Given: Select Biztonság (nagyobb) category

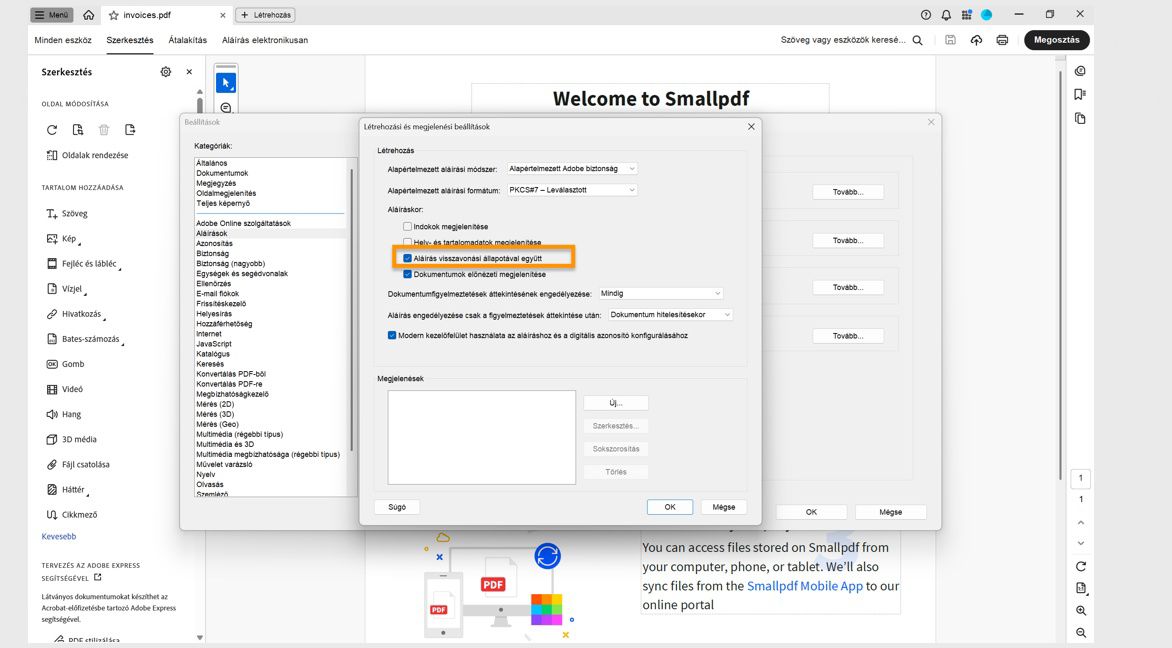Looking at the screenshot, I should 230,264.
